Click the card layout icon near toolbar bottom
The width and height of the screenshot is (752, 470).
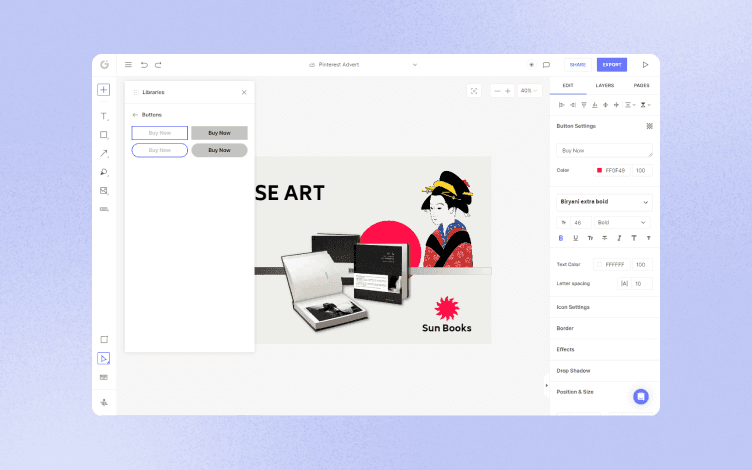click(104, 377)
